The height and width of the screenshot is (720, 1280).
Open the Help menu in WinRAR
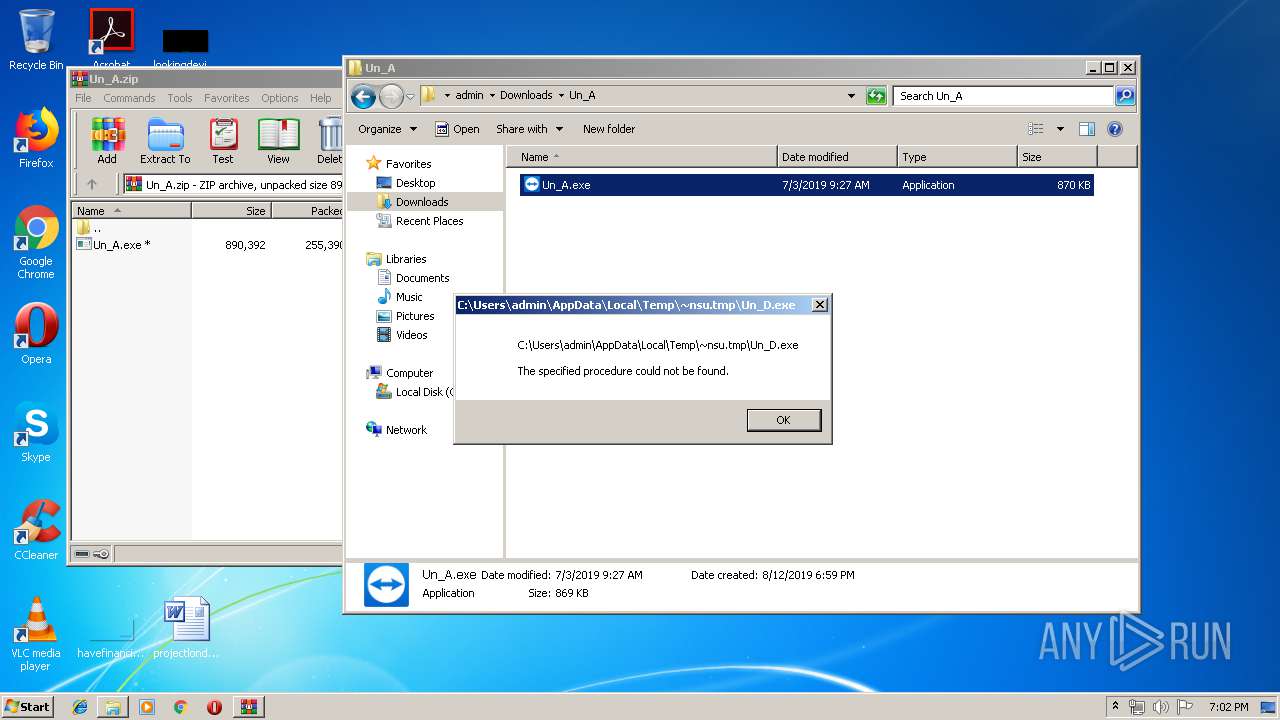click(x=320, y=98)
